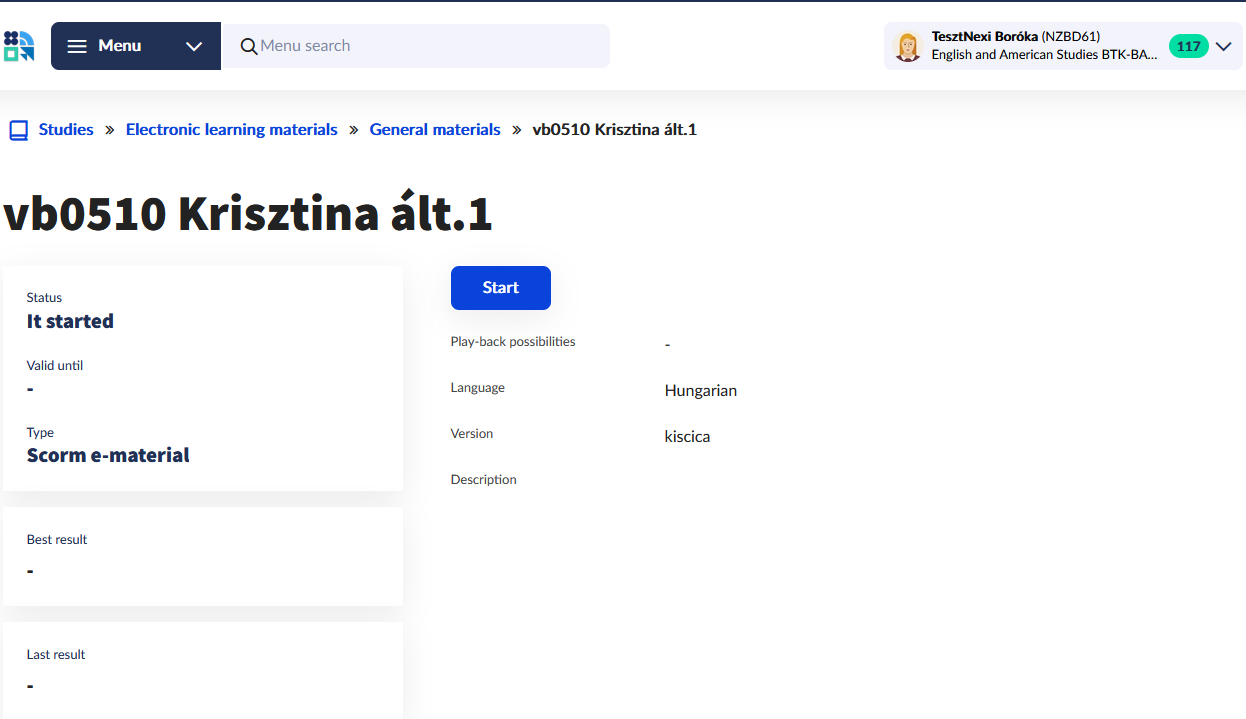Click the user avatar picture
1246x719 pixels.
coord(907,46)
